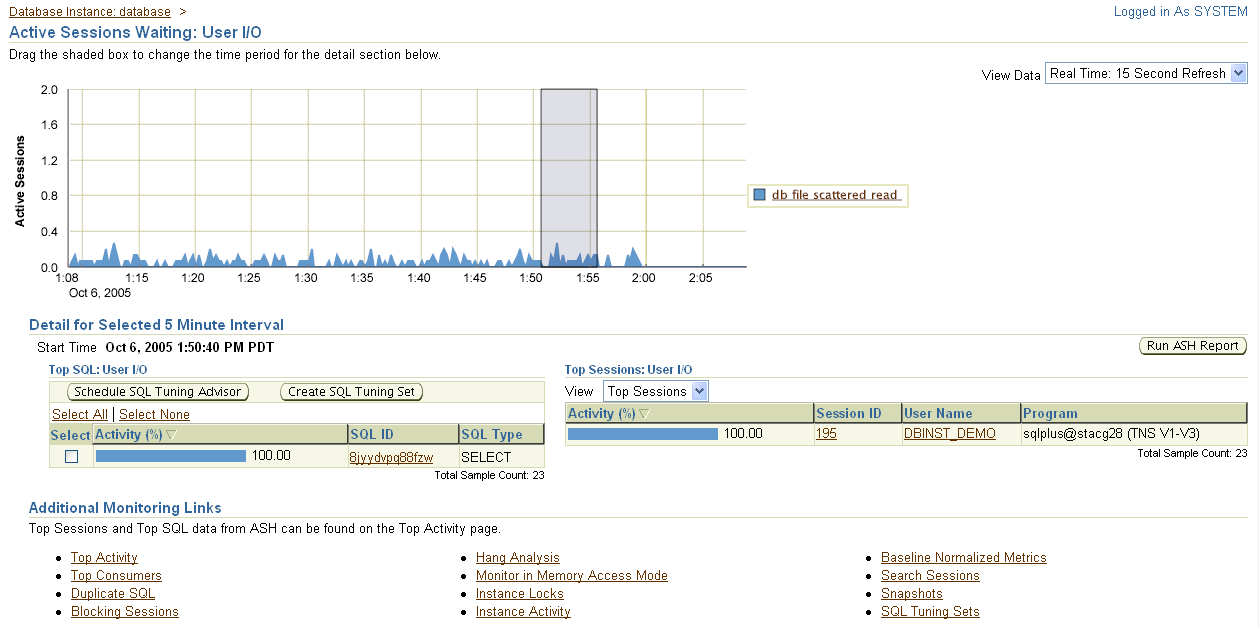Click Create SQL Tuning Set
1259x627 pixels.
353,392
